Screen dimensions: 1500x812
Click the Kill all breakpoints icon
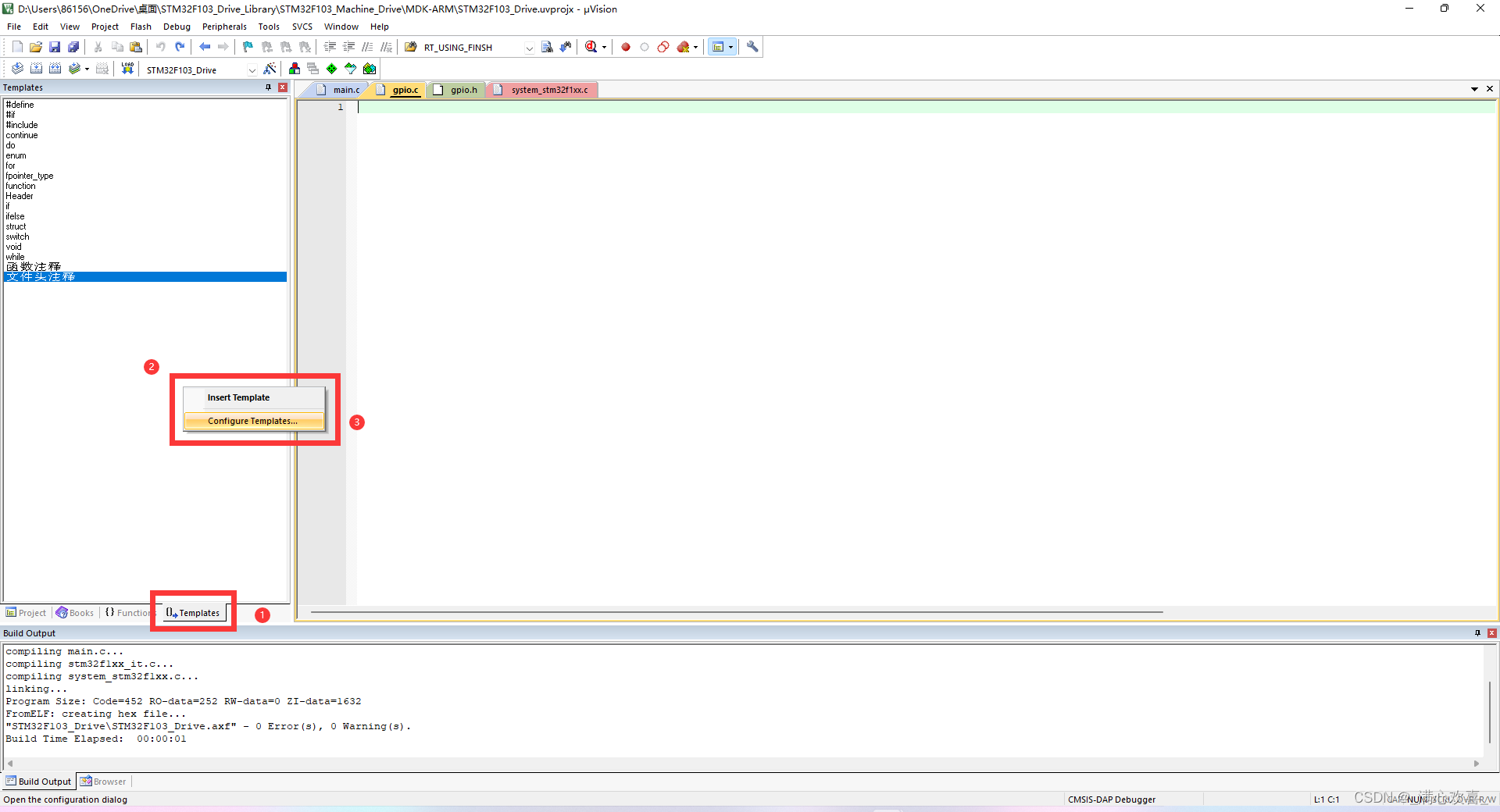[684, 47]
